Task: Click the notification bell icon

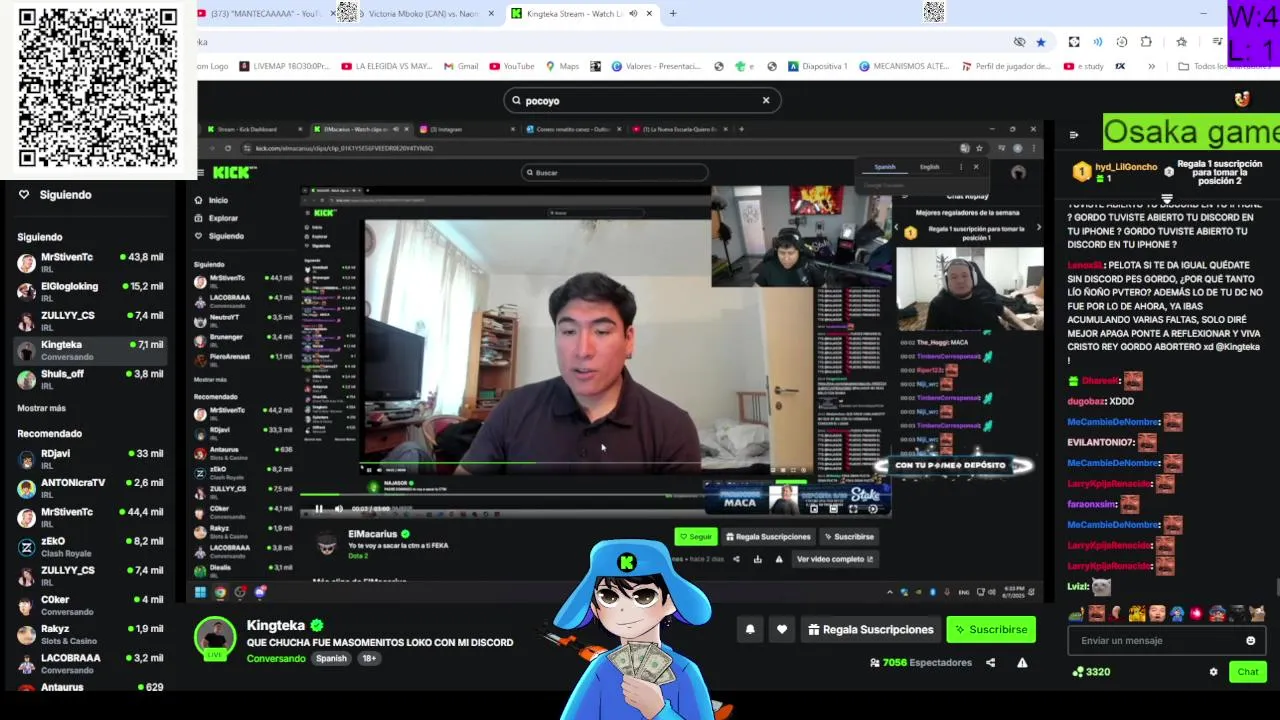Action: [x=750, y=629]
